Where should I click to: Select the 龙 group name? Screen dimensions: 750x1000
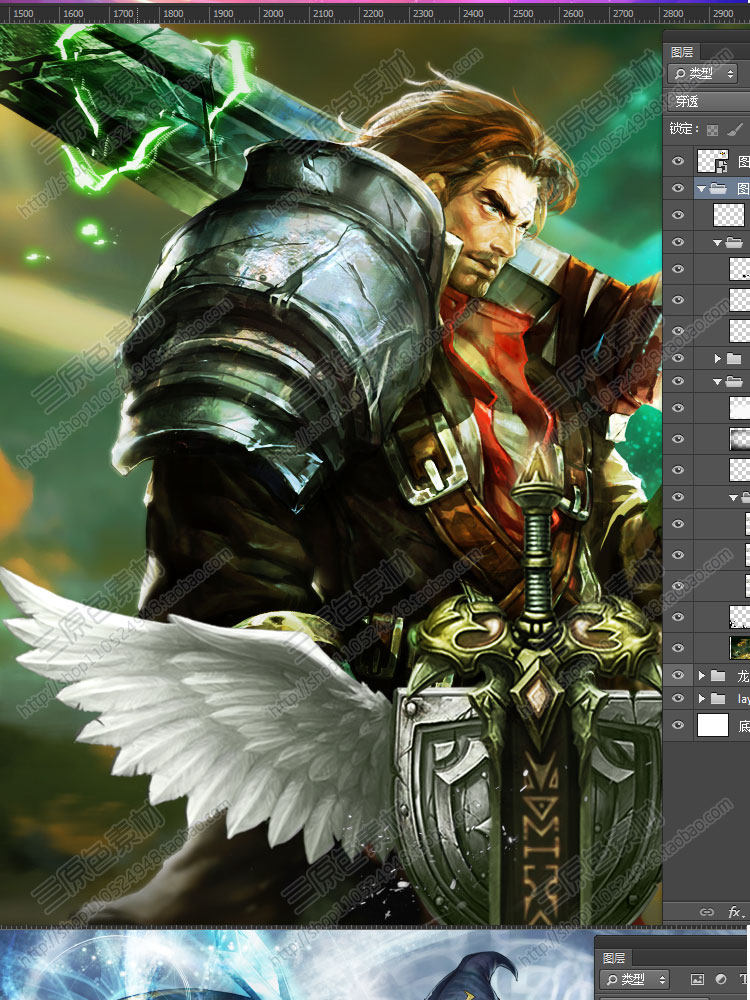(x=744, y=675)
